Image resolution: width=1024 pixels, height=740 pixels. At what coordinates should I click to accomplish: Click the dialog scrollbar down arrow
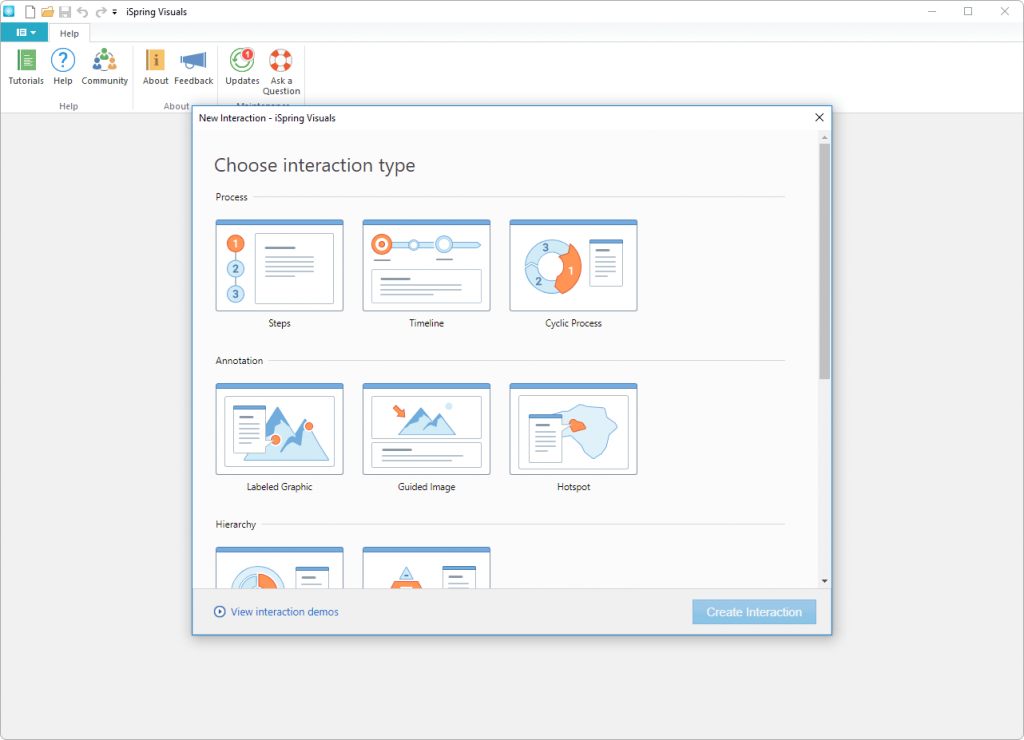(825, 581)
